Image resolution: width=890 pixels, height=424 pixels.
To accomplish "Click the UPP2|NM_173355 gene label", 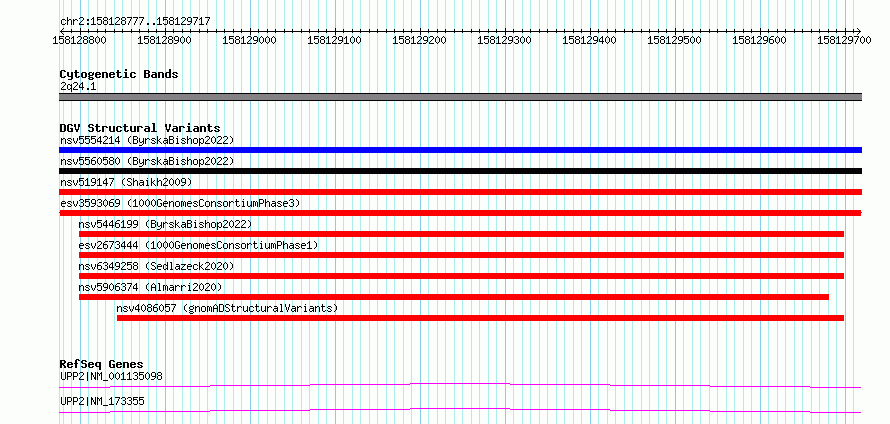I will [102, 401].
